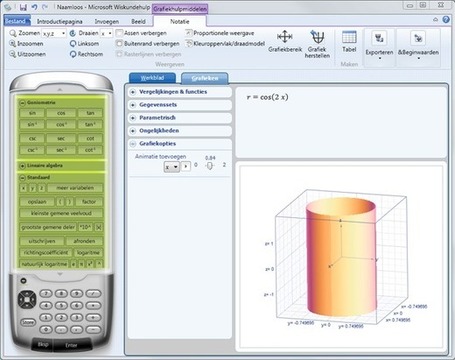This screenshot has height=360, width=455.
Task: Switch to the Werkblad tab
Action: point(152,78)
